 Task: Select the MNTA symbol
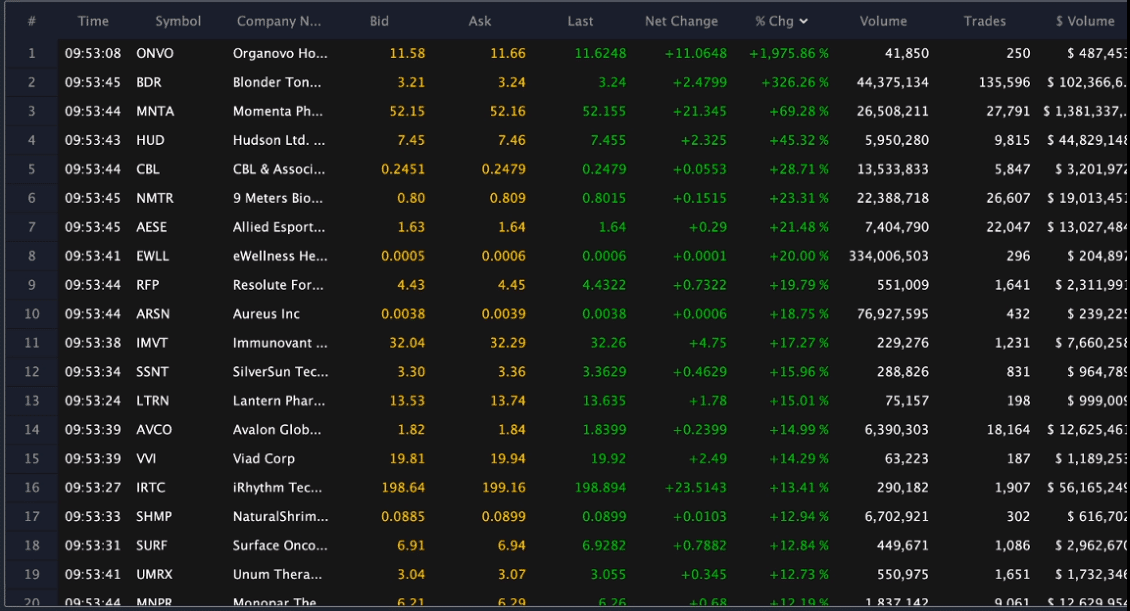click(155, 111)
